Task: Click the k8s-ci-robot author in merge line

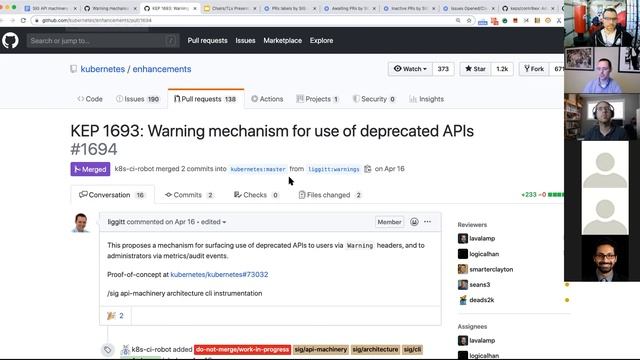Action: pyautogui.click(x=134, y=169)
